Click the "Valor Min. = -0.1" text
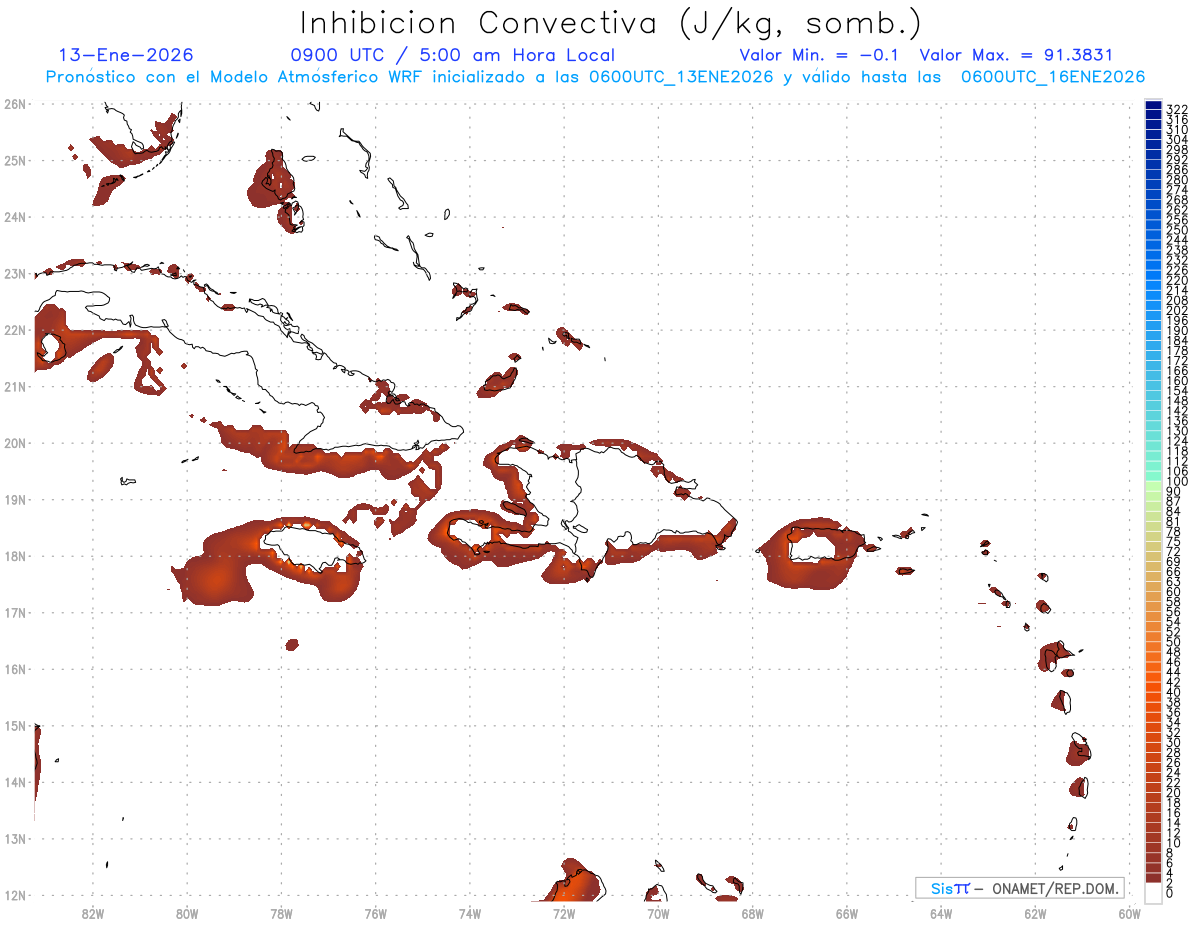1200x927 pixels. (x=821, y=55)
